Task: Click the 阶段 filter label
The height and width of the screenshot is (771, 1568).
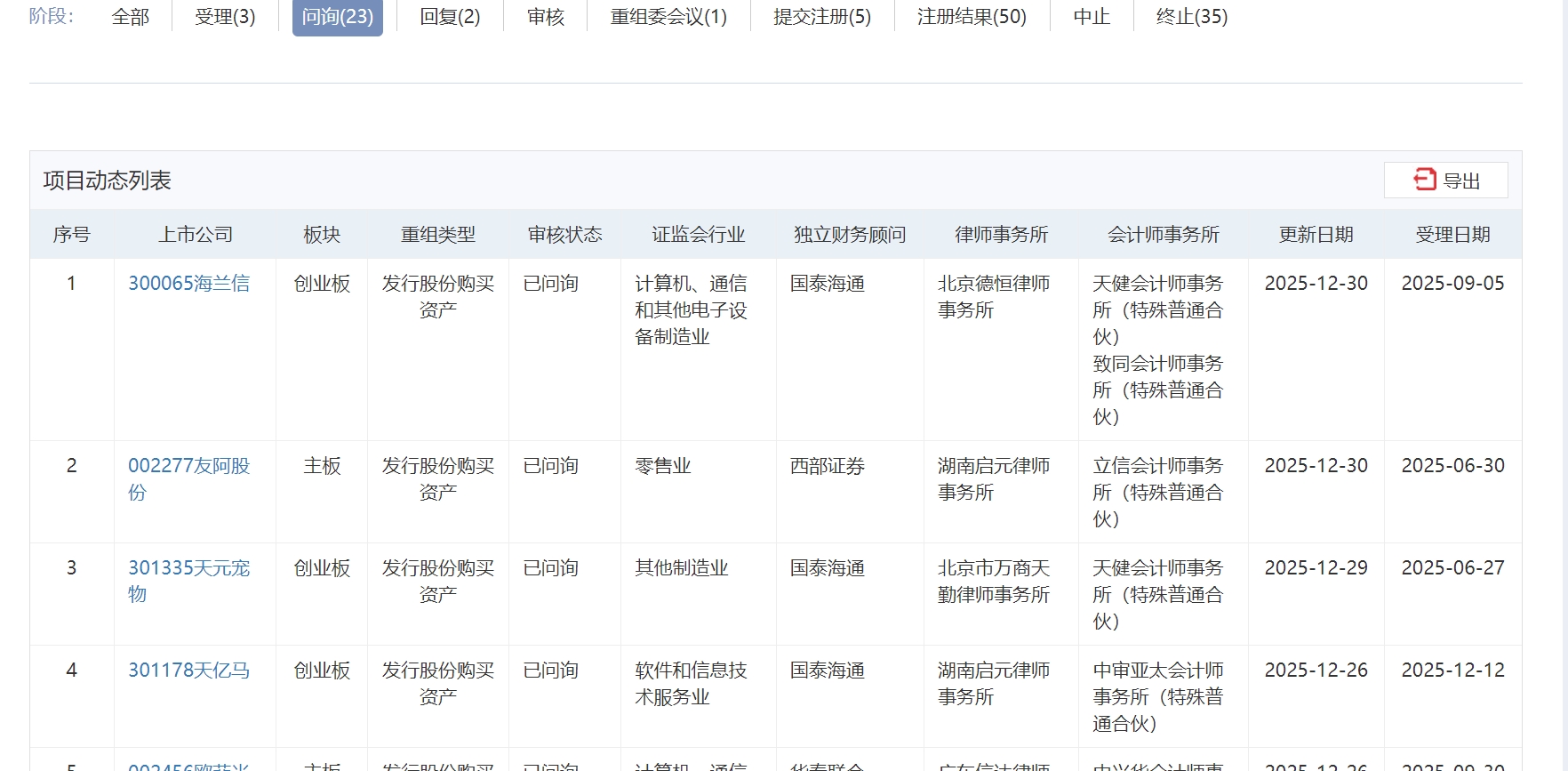Action: [x=52, y=16]
